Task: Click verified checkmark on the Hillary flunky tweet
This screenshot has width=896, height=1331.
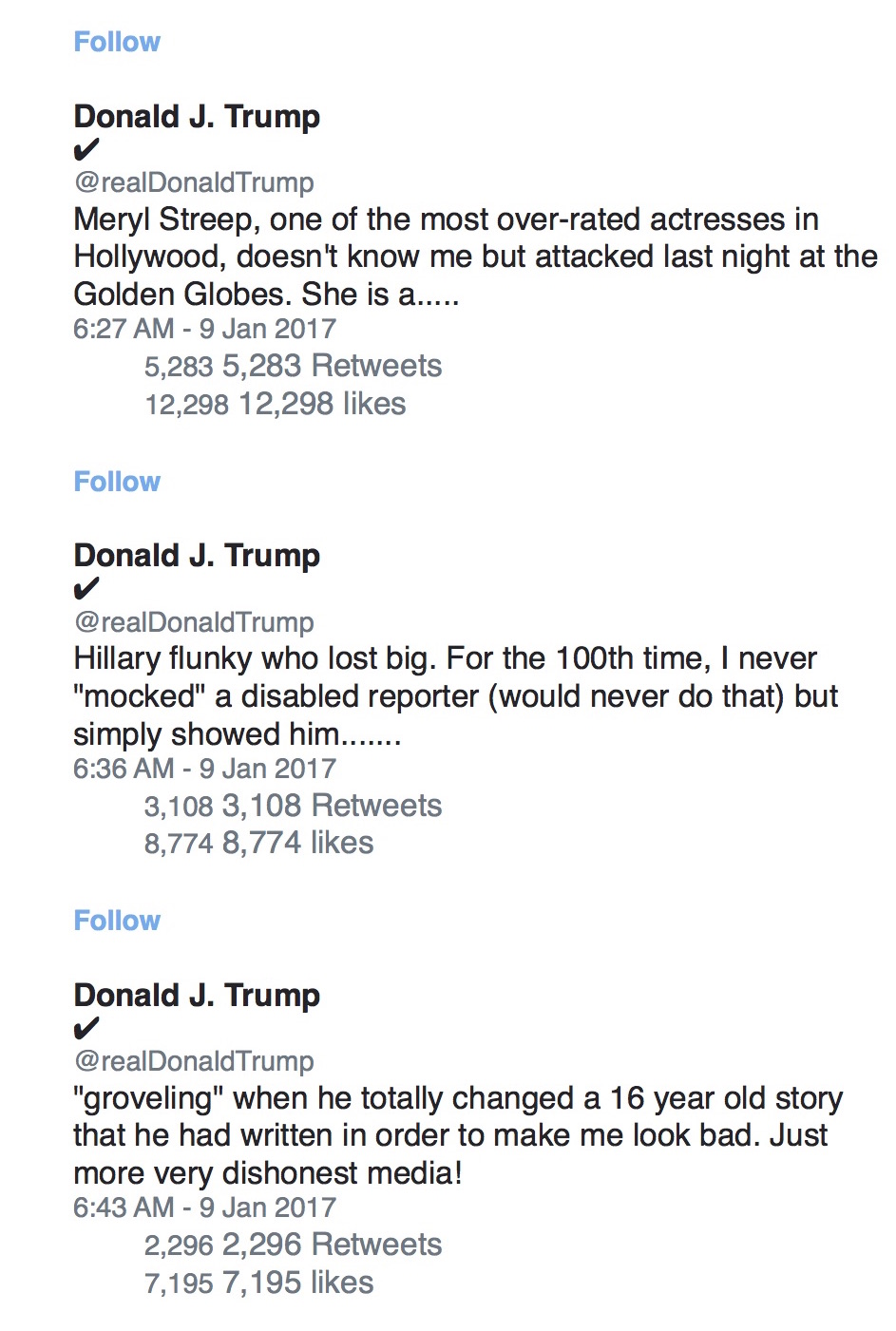Action: tap(86, 590)
